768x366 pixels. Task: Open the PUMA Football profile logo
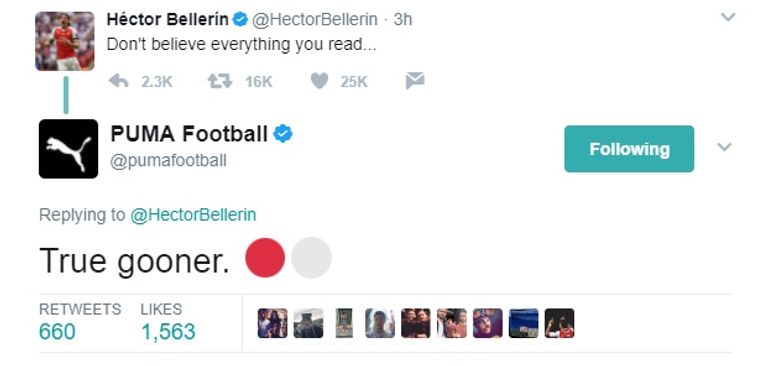click(x=68, y=148)
